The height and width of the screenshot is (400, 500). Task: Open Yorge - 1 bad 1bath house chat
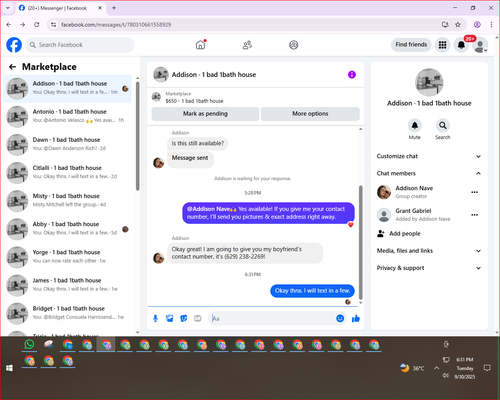click(67, 257)
